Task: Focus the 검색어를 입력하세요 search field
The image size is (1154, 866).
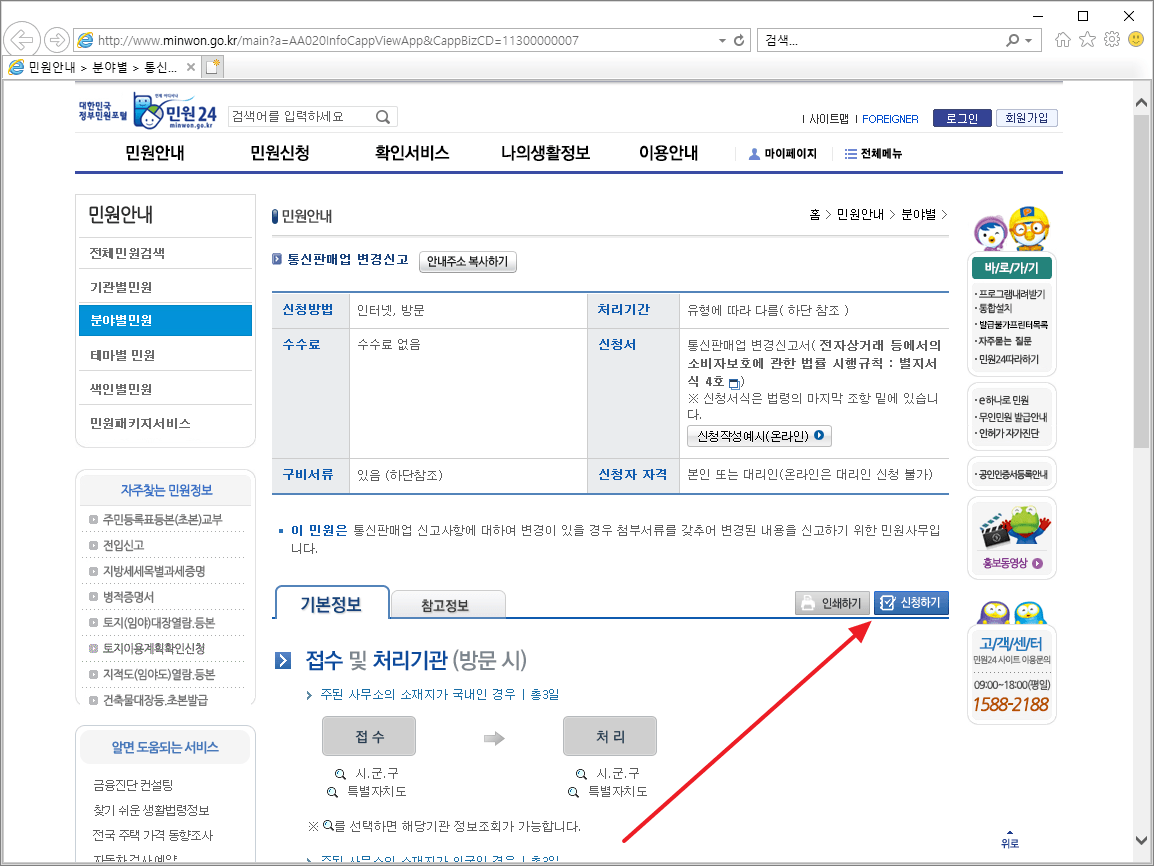Action: (302, 117)
